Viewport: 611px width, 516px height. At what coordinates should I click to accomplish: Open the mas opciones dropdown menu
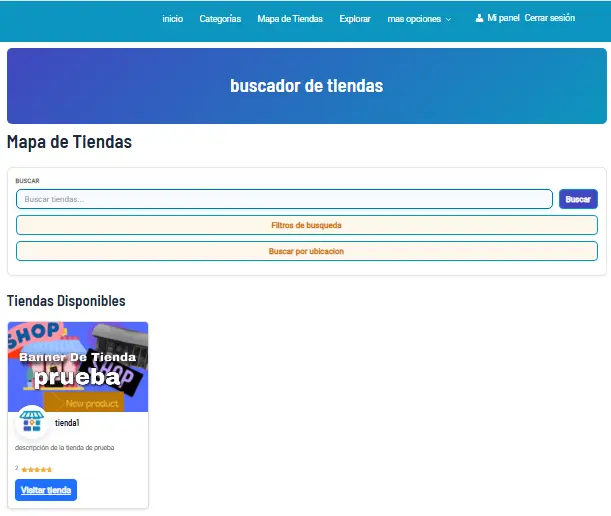(414, 19)
